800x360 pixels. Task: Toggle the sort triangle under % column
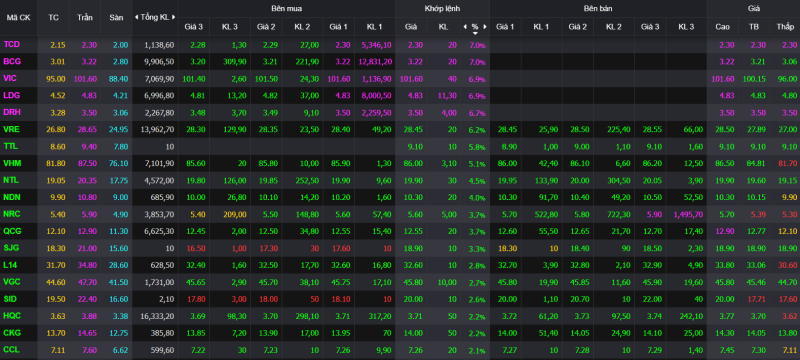[x=475, y=33]
